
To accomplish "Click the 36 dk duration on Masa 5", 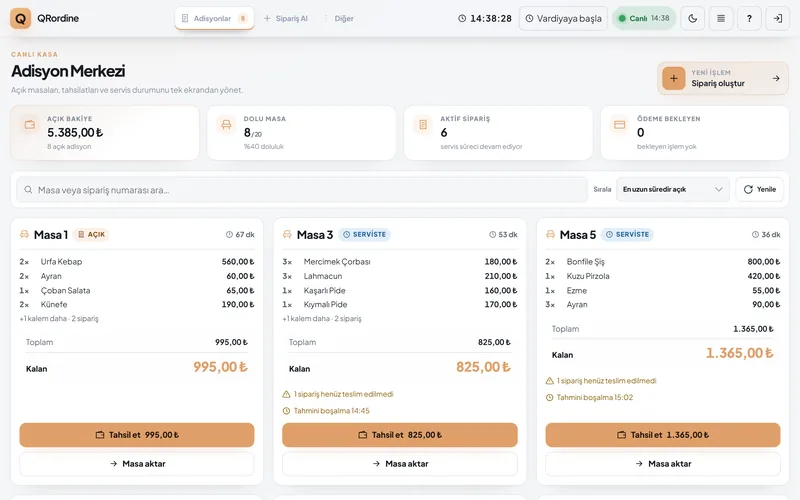I will point(766,235).
